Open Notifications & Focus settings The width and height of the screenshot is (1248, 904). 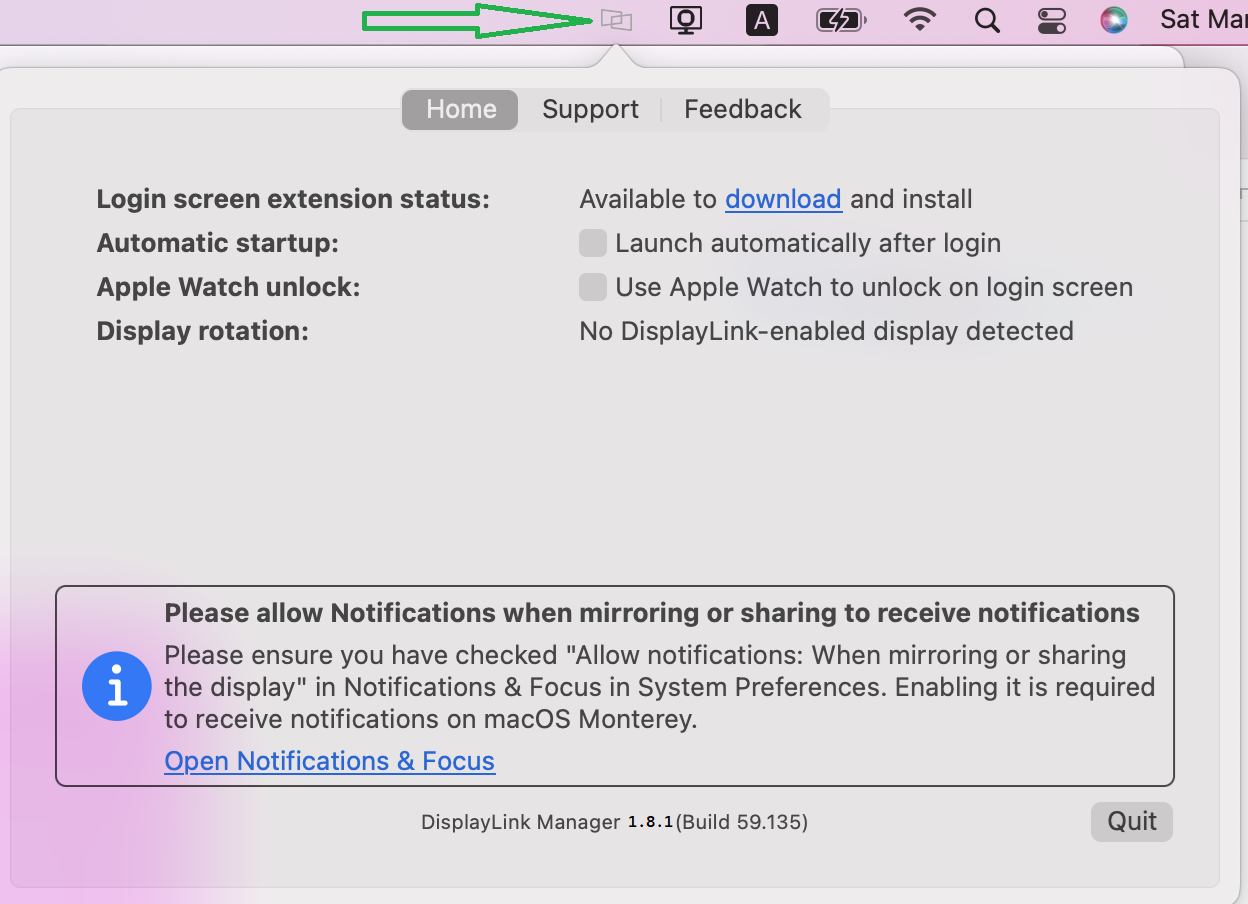(x=329, y=761)
